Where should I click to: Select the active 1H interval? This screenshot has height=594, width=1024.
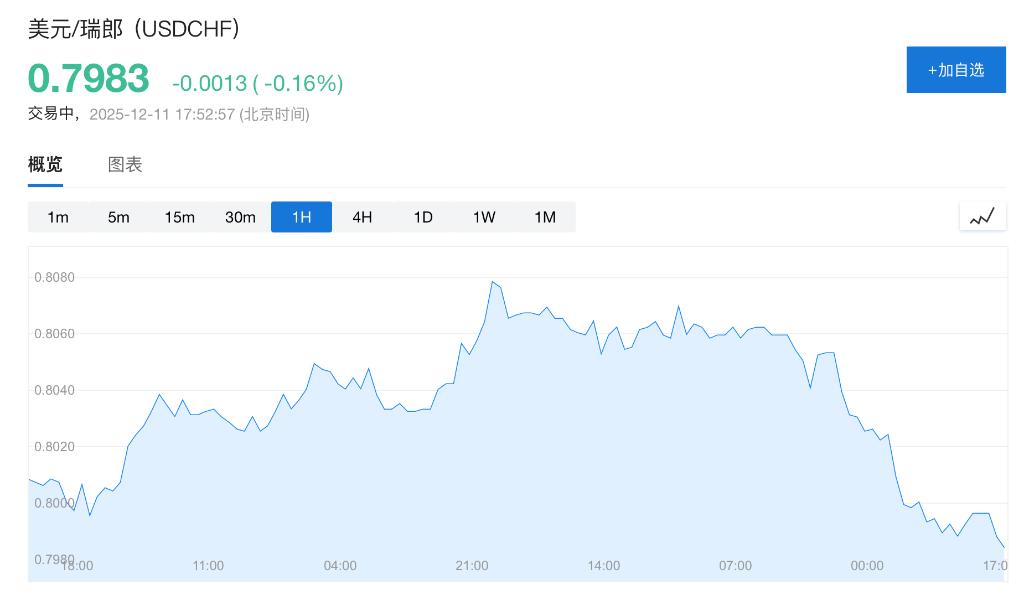pos(301,217)
